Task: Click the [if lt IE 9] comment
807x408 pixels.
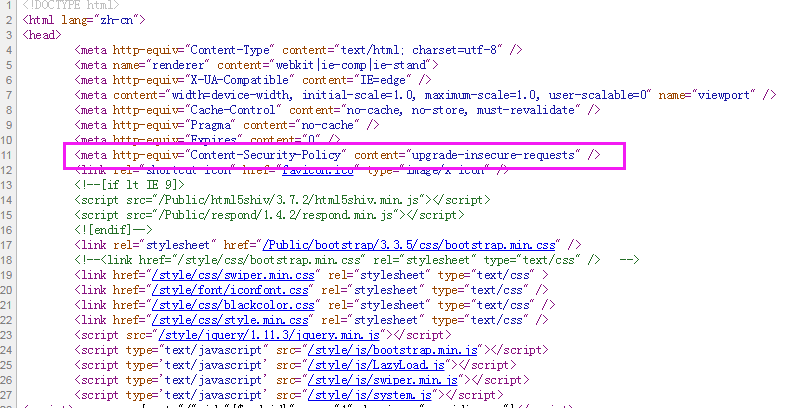Action: click(130, 185)
